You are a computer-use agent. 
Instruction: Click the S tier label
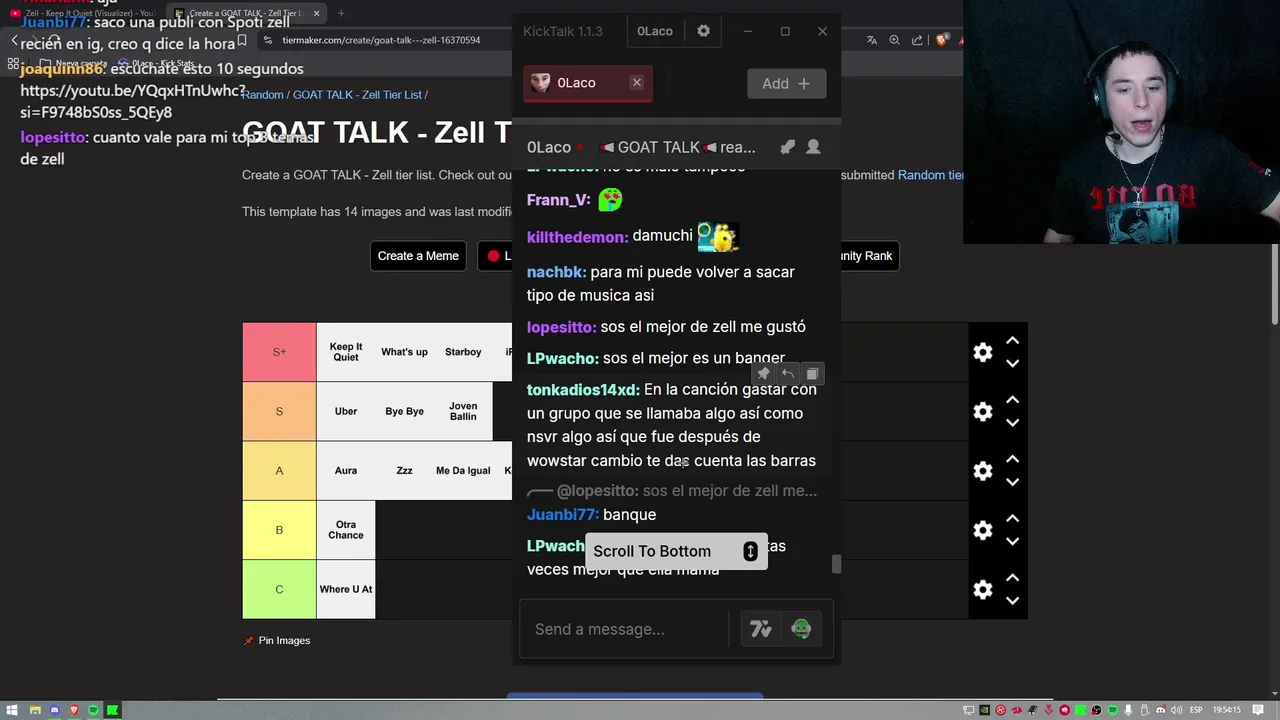(279, 411)
